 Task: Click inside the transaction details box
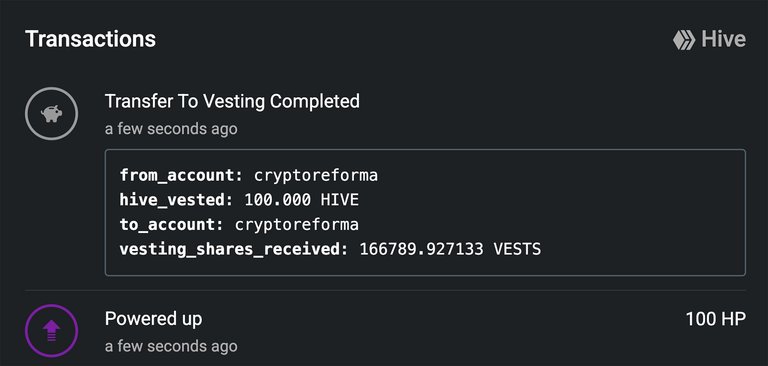[x=425, y=212]
